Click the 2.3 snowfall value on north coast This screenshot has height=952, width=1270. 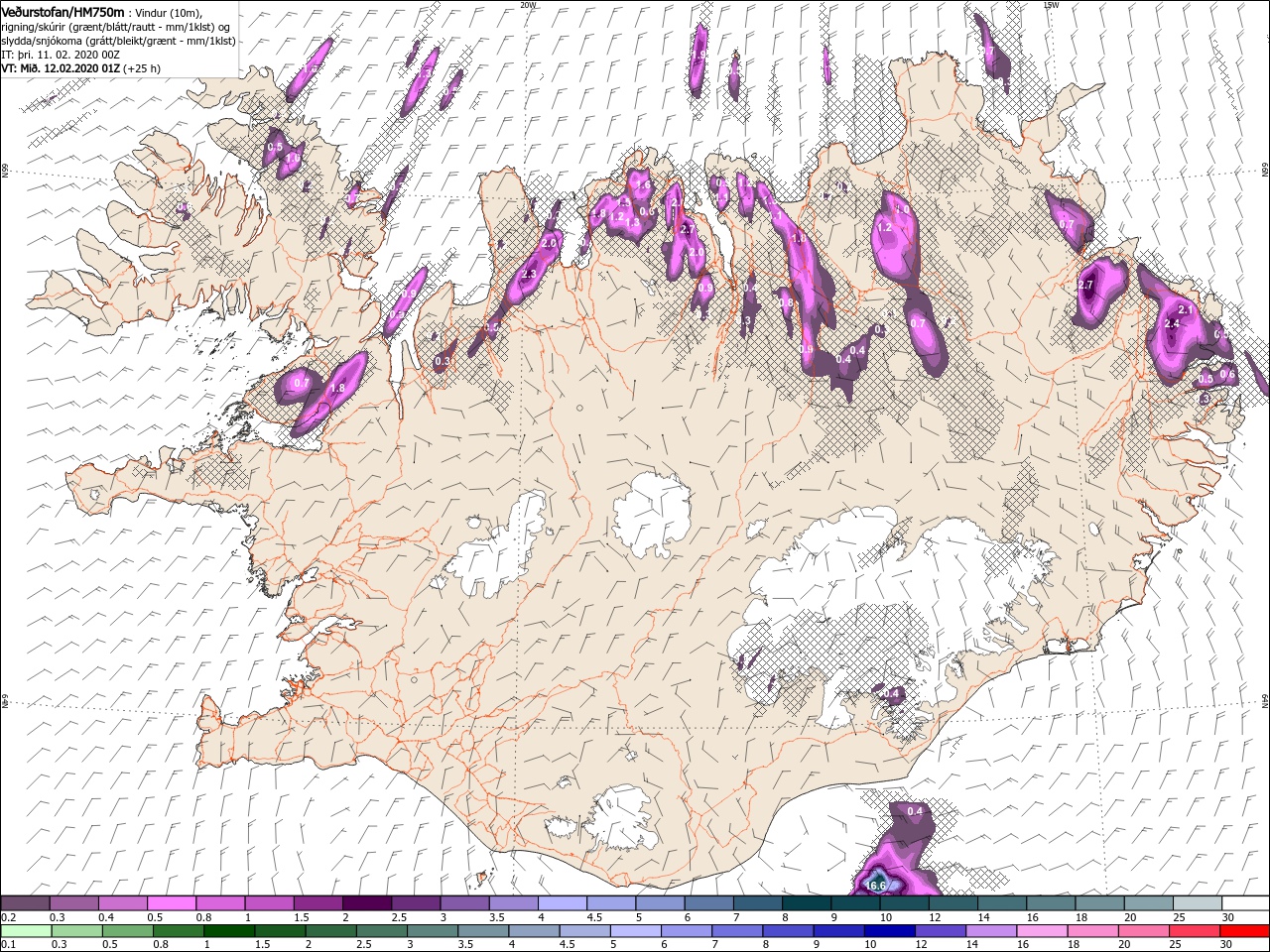529,274
